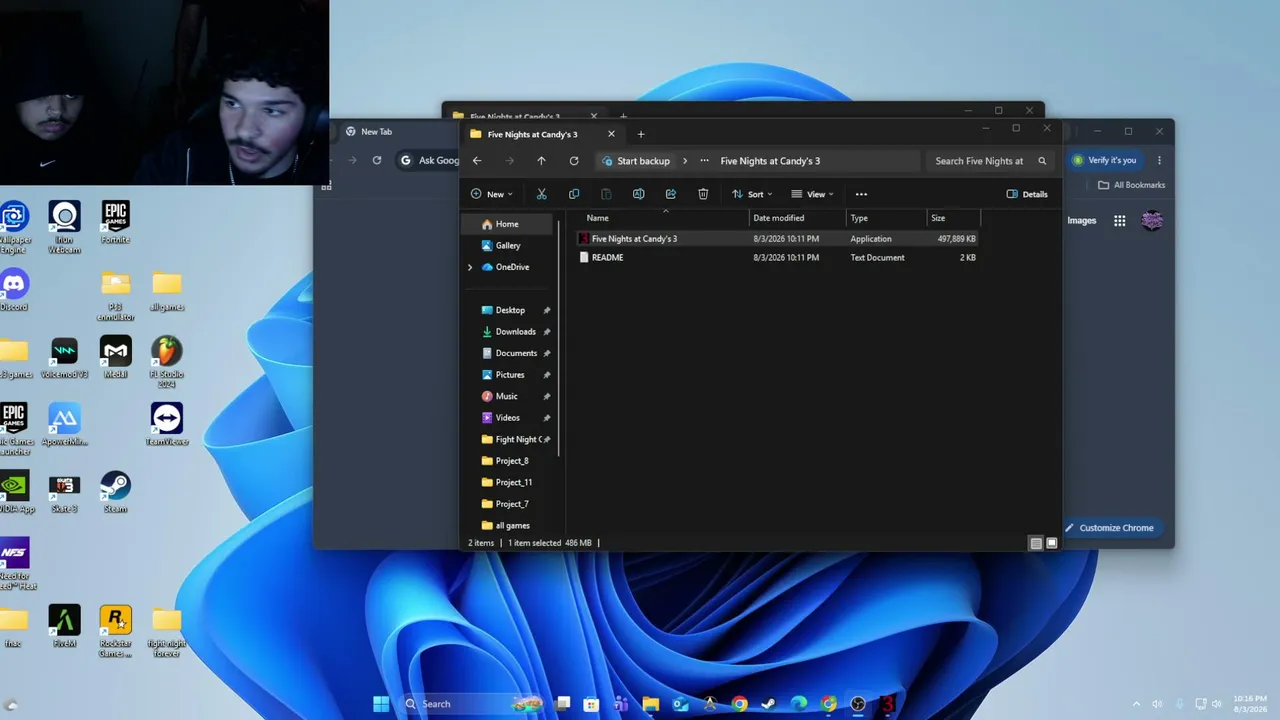This screenshot has height=720, width=1280.
Task: Select the Chrome New Tab tab
Action: [x=377, y=132]
